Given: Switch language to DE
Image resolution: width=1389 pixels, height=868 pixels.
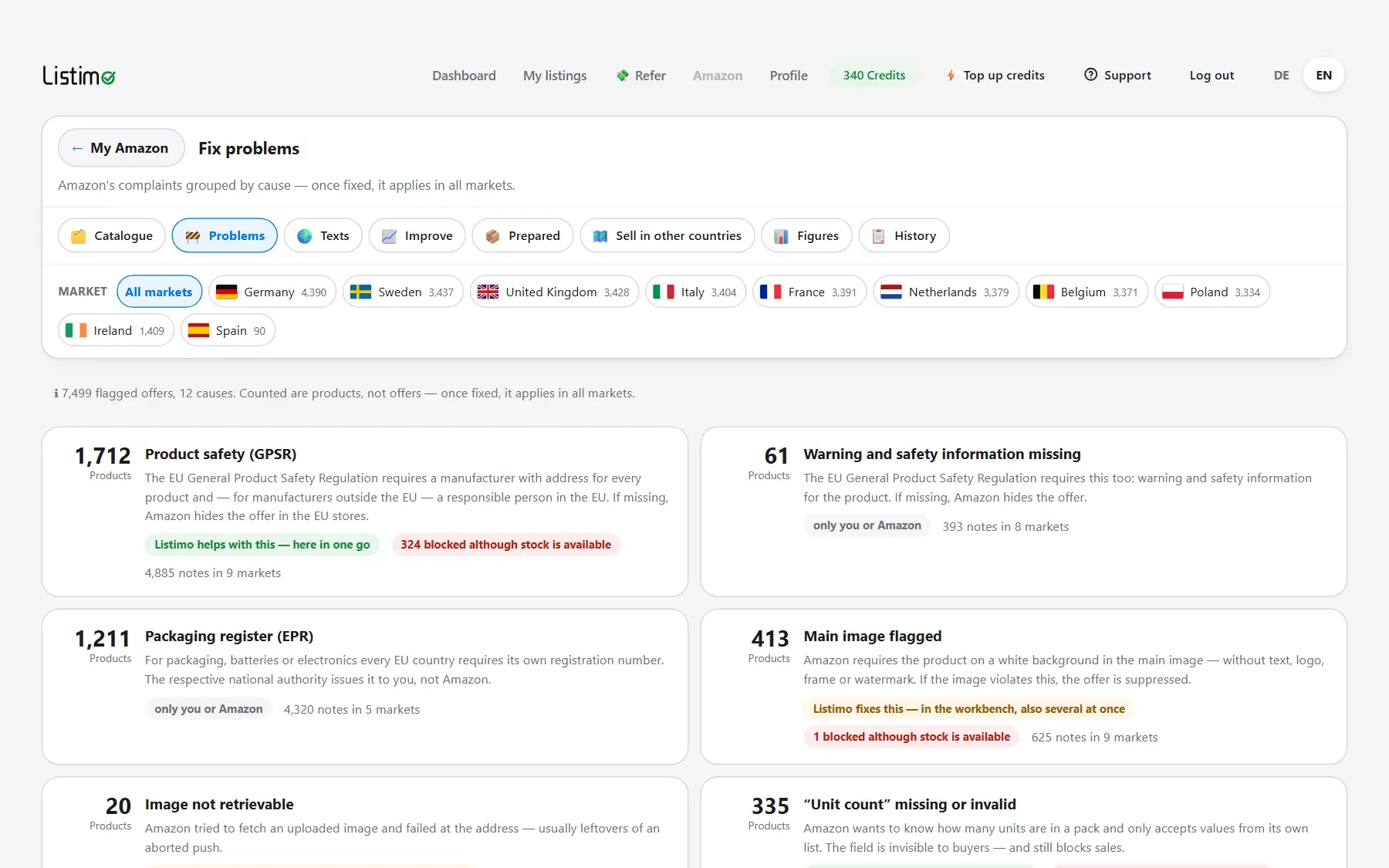Looking at the screenshot, I should coord(1281,76).
